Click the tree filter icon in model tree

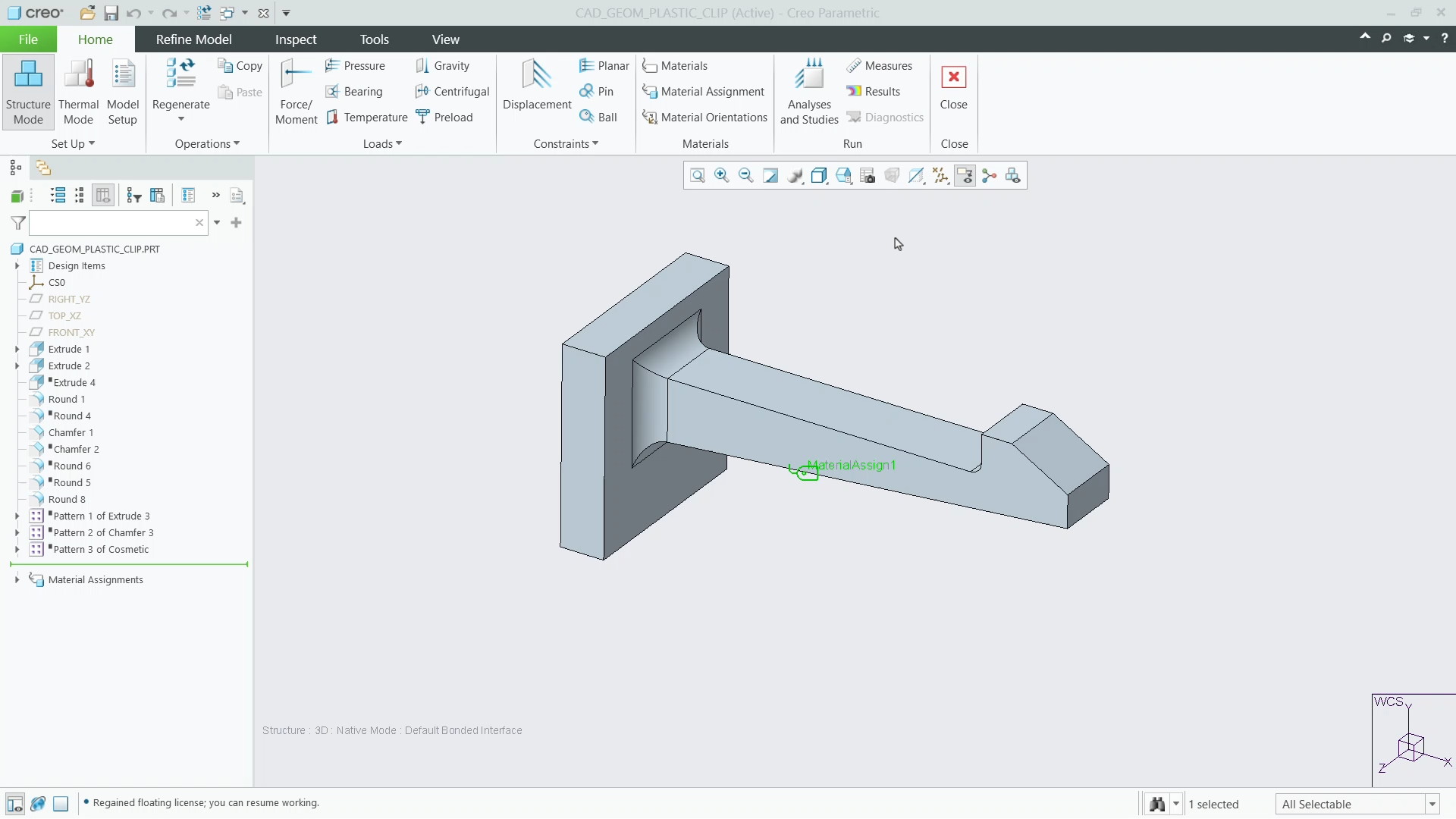(x=134, y=196)
